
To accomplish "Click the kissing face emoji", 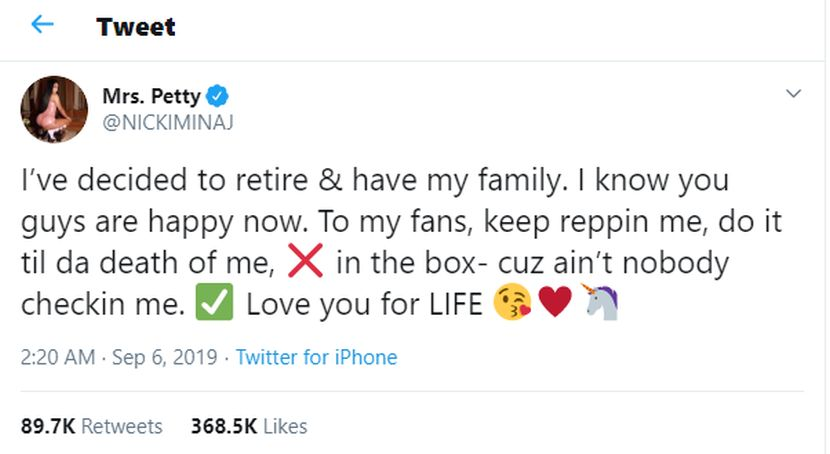I will [513, 304].
